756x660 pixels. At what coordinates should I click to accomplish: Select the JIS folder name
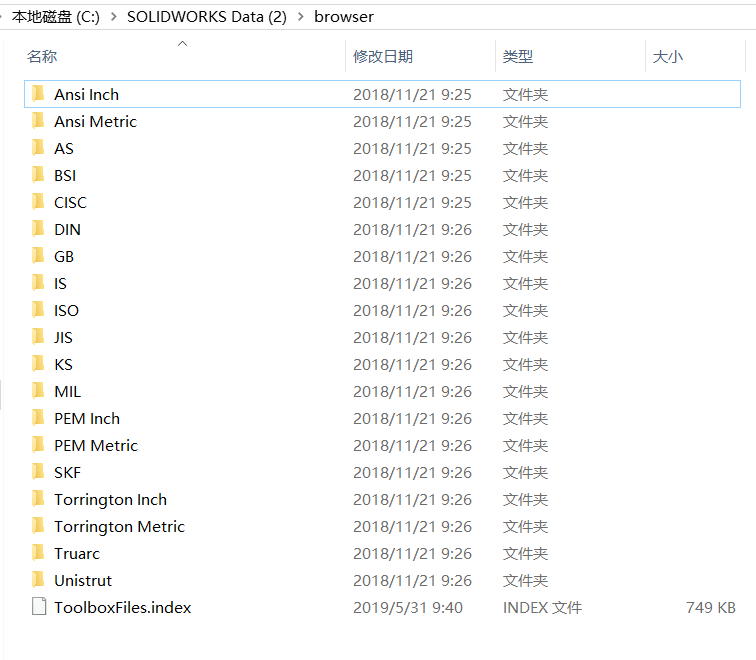tap(63, 337)
